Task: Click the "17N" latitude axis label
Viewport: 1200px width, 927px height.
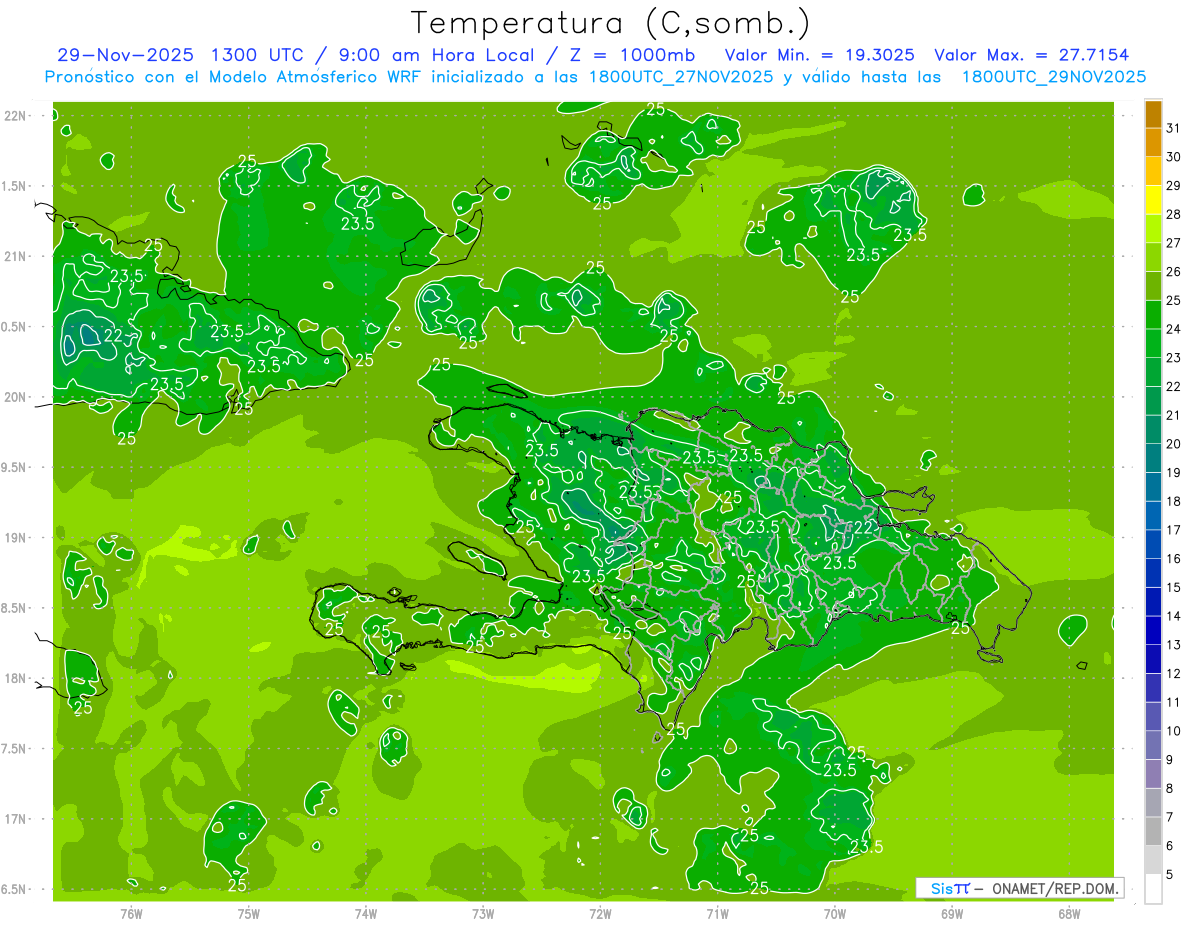Action: tap(15, 819)
